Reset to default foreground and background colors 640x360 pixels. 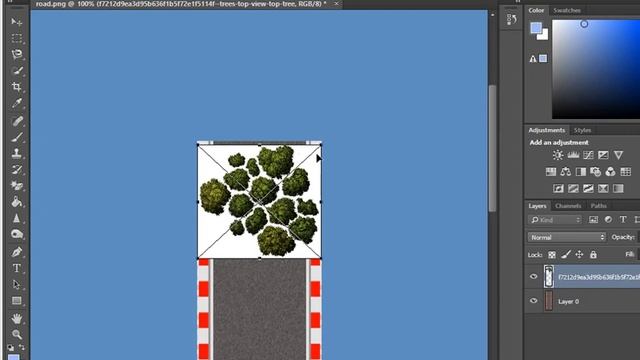pyautogui.click(x=11, y=348)
